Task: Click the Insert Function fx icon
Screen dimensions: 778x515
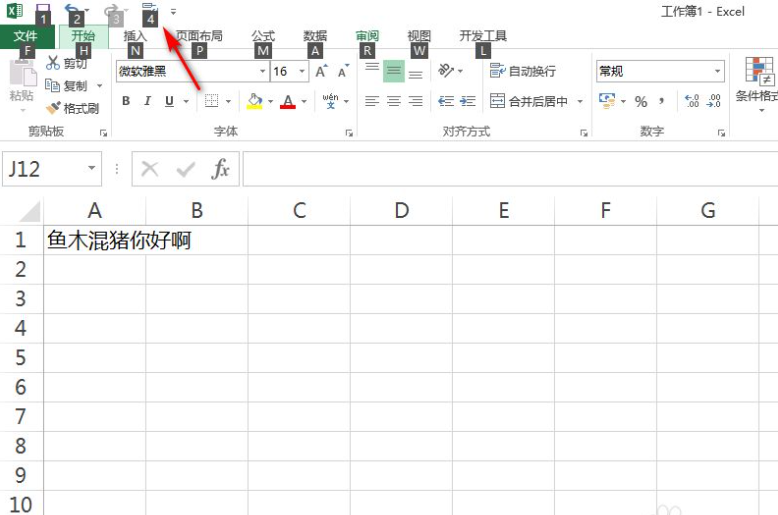Action: (221, 169)
